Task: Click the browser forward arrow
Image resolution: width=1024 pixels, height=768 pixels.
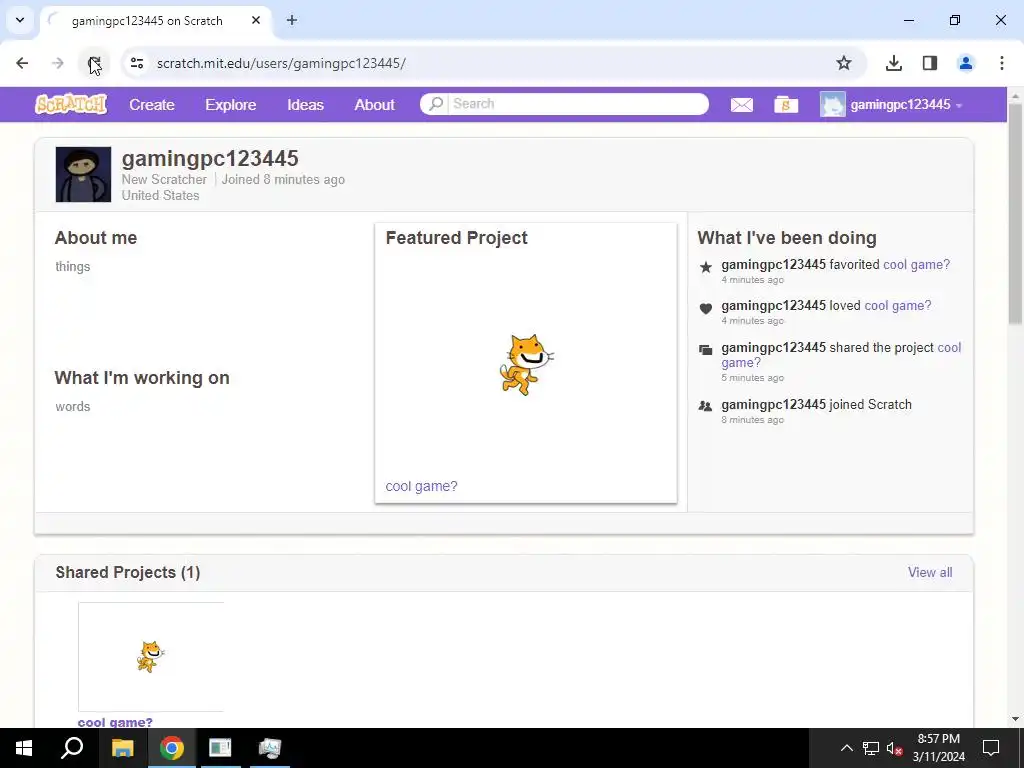Action: click(x=58, y=63)
